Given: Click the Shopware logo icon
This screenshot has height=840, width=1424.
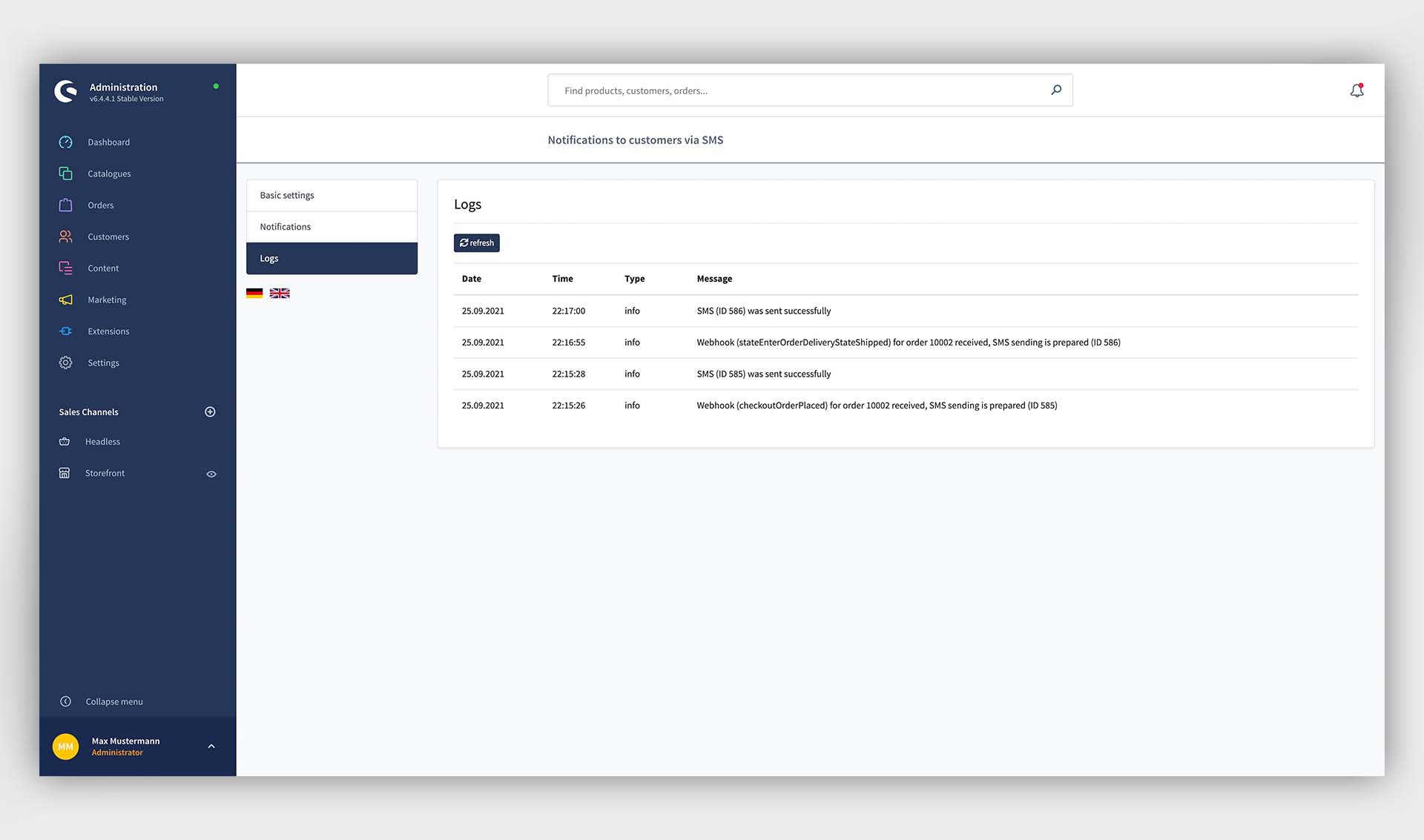Looking at the screenshot, I should coord(65,91).
